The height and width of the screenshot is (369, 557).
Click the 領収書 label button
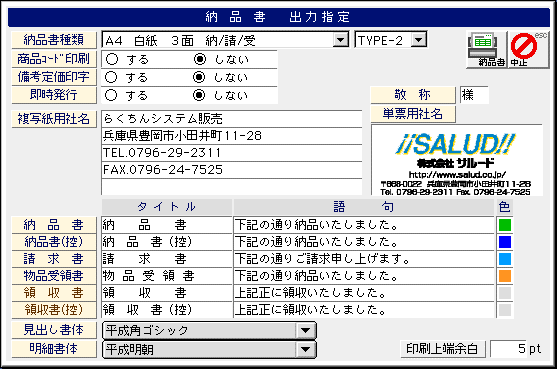(54, 293)
